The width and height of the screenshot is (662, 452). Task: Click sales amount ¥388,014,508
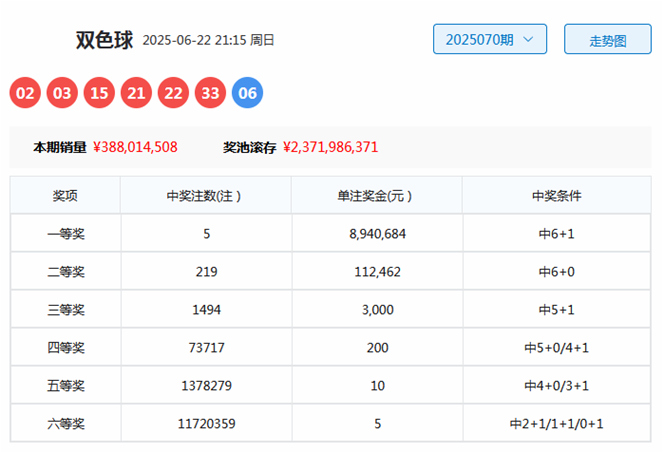(135, 147)
